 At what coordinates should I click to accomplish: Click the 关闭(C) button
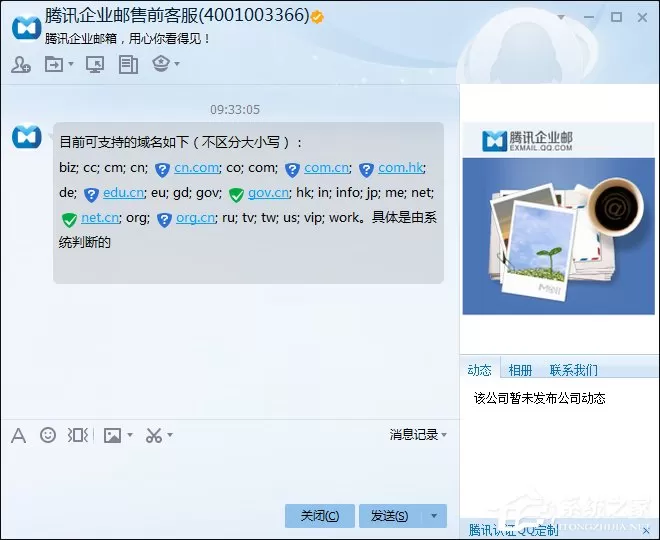(319, 516)
